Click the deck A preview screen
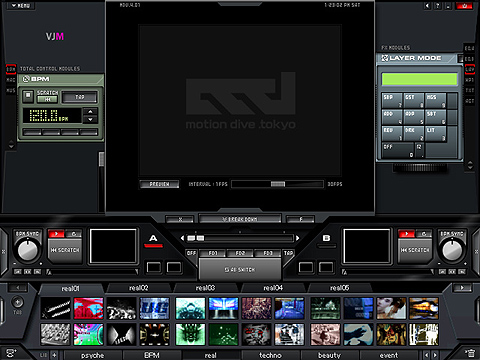480x360 pixels. [113, 246]
